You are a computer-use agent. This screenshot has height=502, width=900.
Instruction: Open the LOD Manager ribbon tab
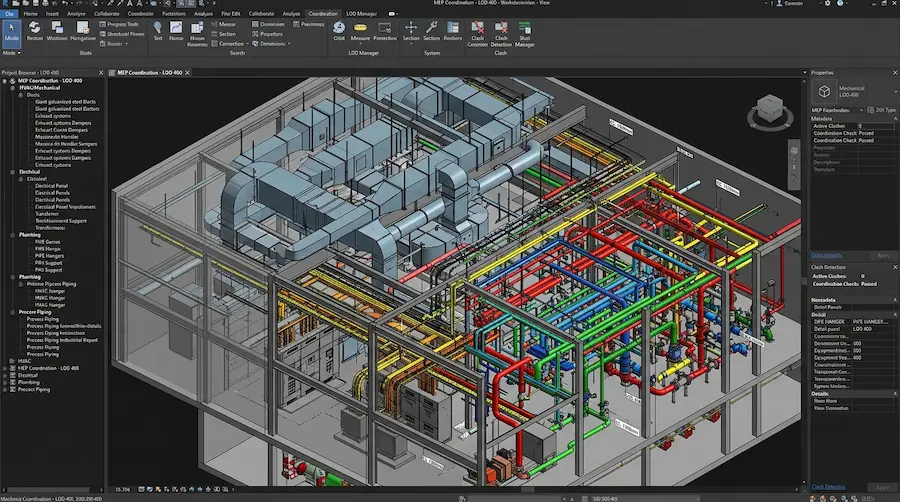(362, 14)
